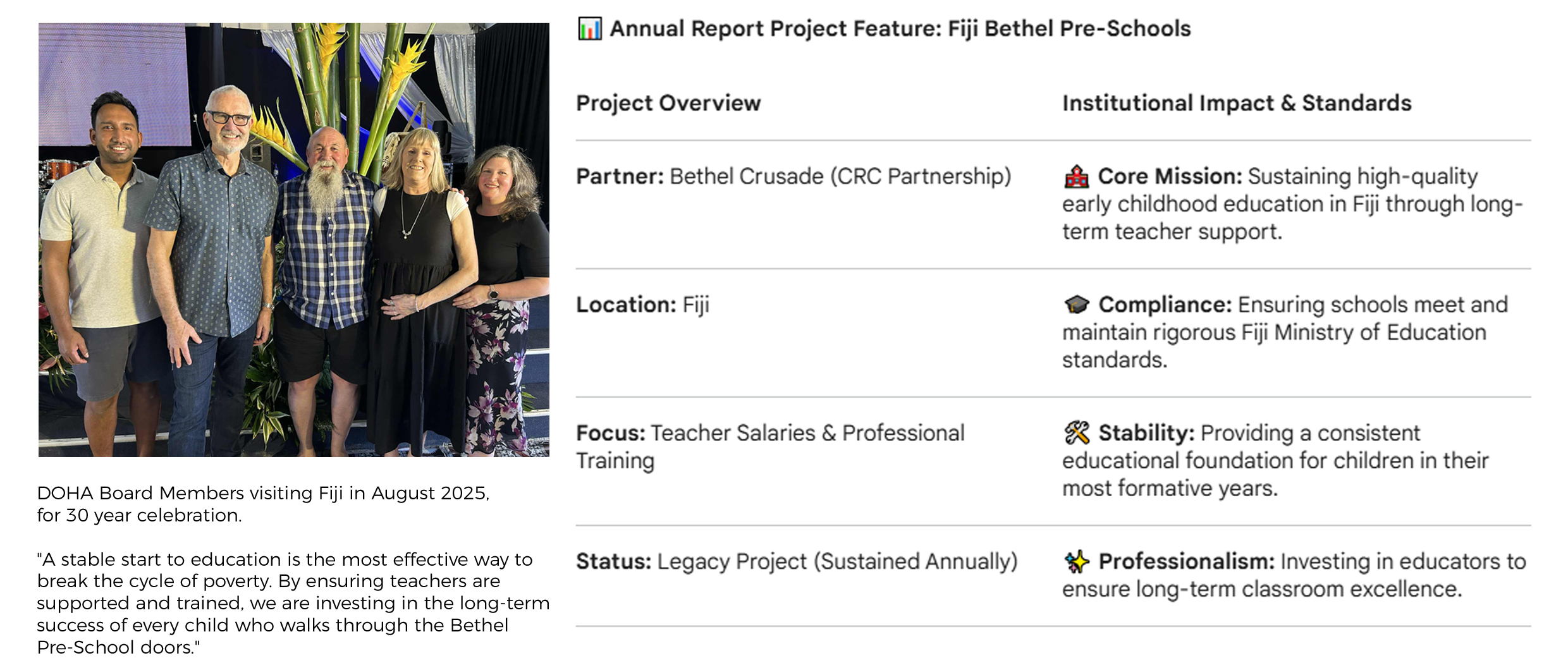
Task: Click the Professionalism description text
Action: [x=1293, y=575]
